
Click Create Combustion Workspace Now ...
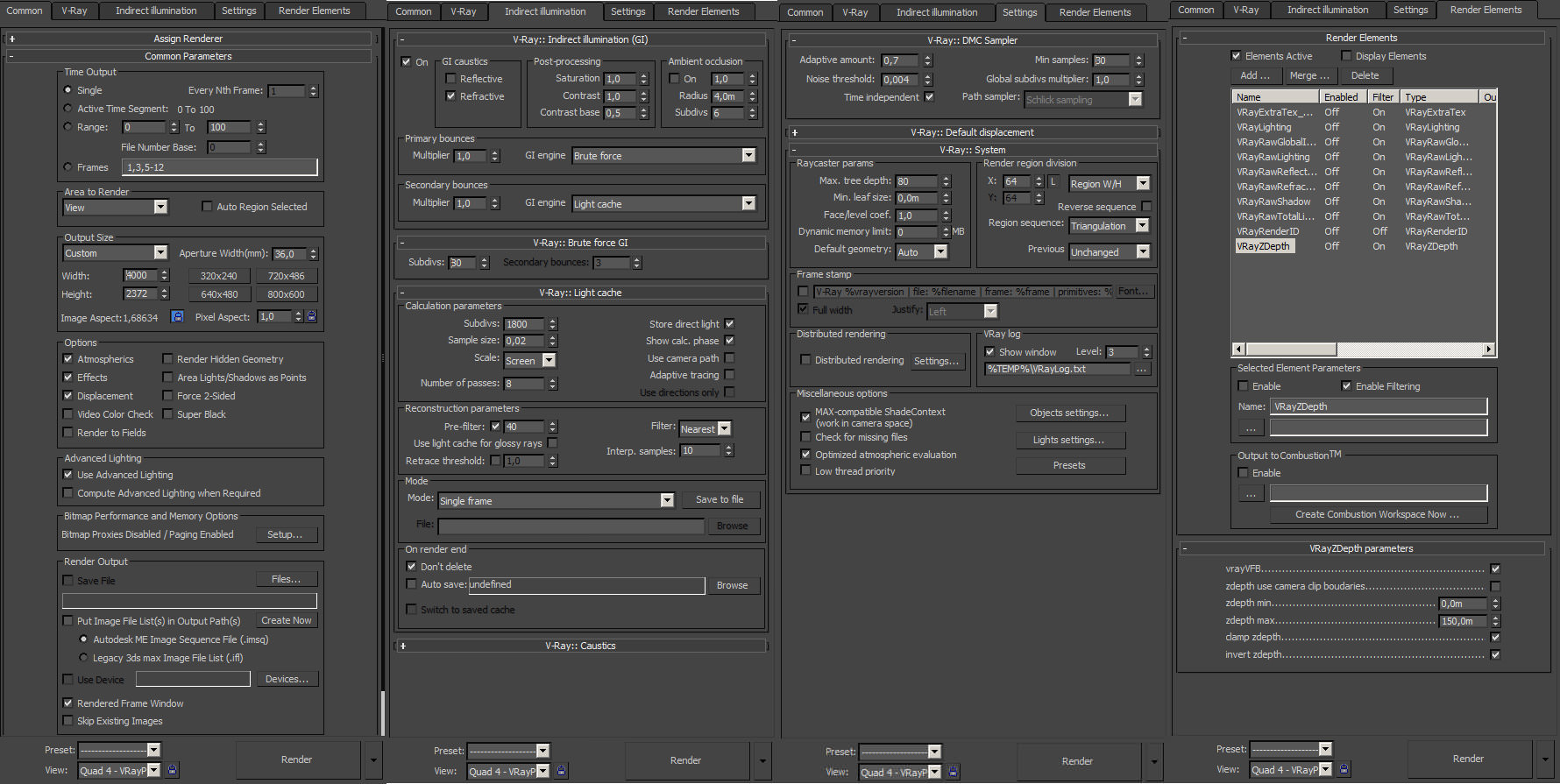(1378, 514)
